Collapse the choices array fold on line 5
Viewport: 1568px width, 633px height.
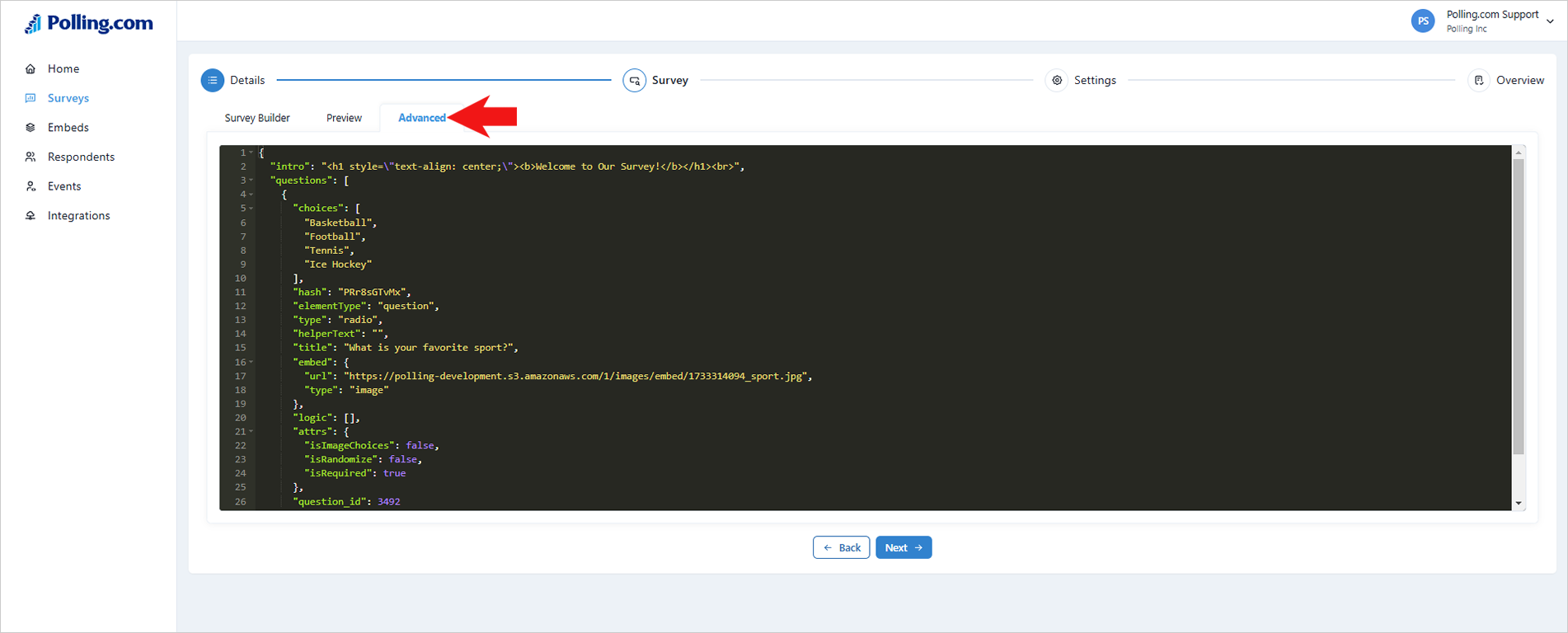click(251, 209)
